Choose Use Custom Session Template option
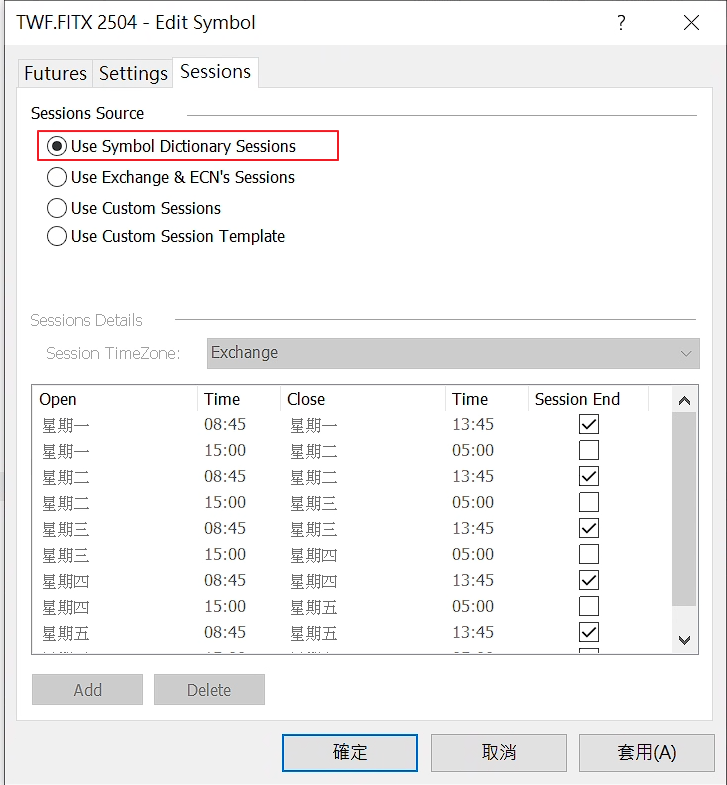 click(x=58, y=236)
